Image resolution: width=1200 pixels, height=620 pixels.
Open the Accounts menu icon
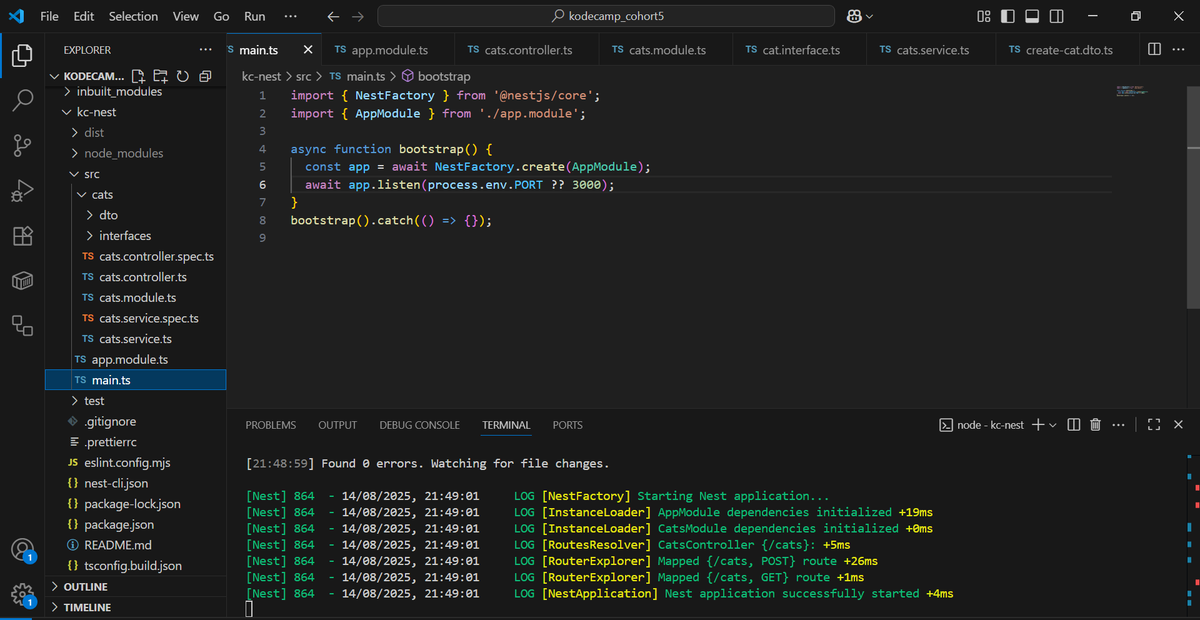[22, 551]
